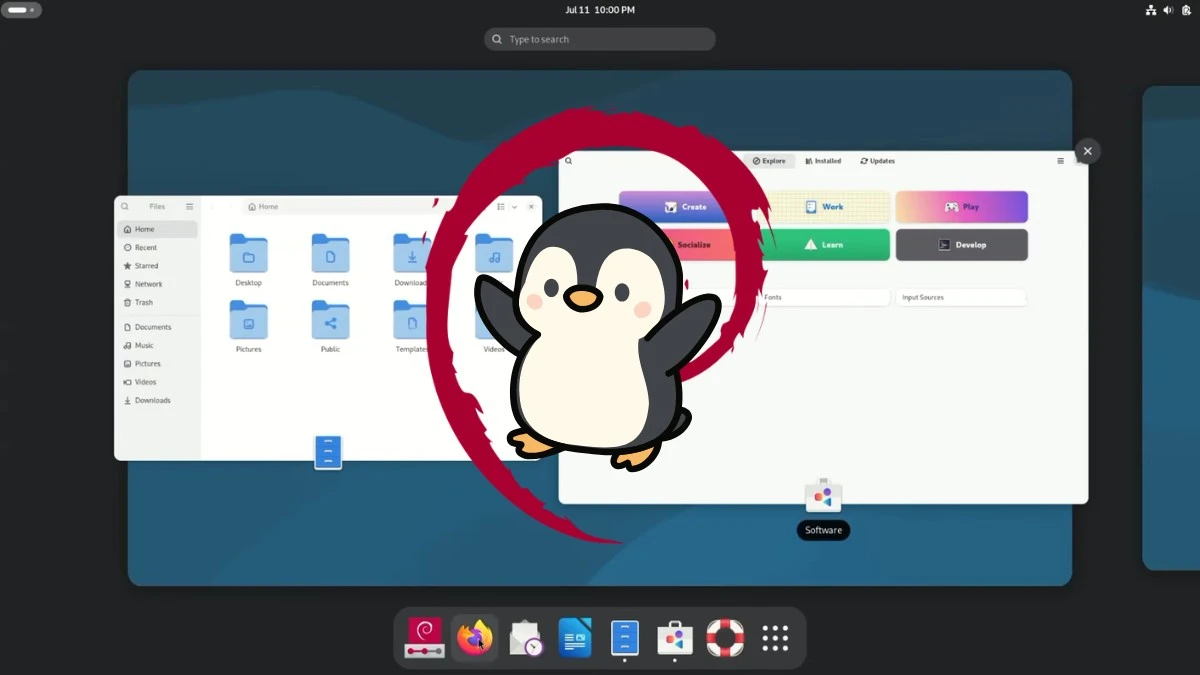Viewport: 1200px width, 675px height.
Task: Select Music bookmark in Files sidebar
Action: [x=157, y=345]
